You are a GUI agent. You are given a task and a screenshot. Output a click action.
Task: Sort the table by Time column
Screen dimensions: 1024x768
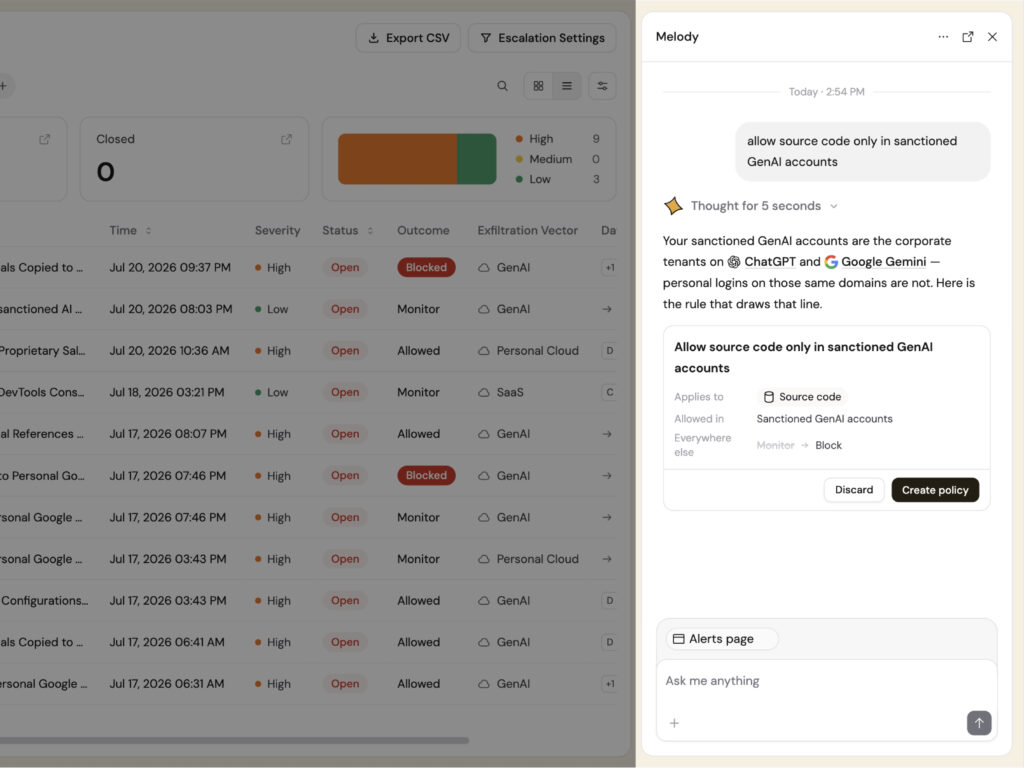click(x=130, y=231)
